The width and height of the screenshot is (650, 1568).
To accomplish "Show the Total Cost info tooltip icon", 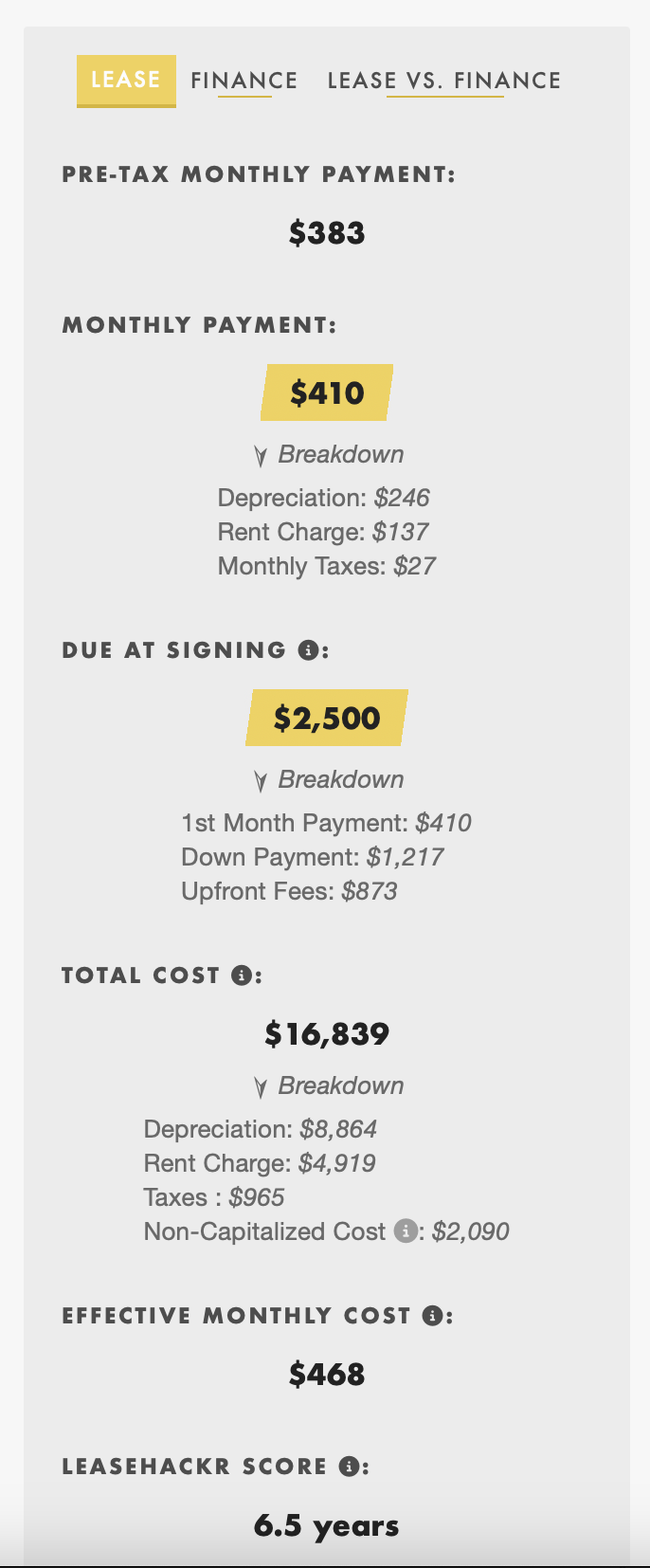I will (x=241, y=975).
